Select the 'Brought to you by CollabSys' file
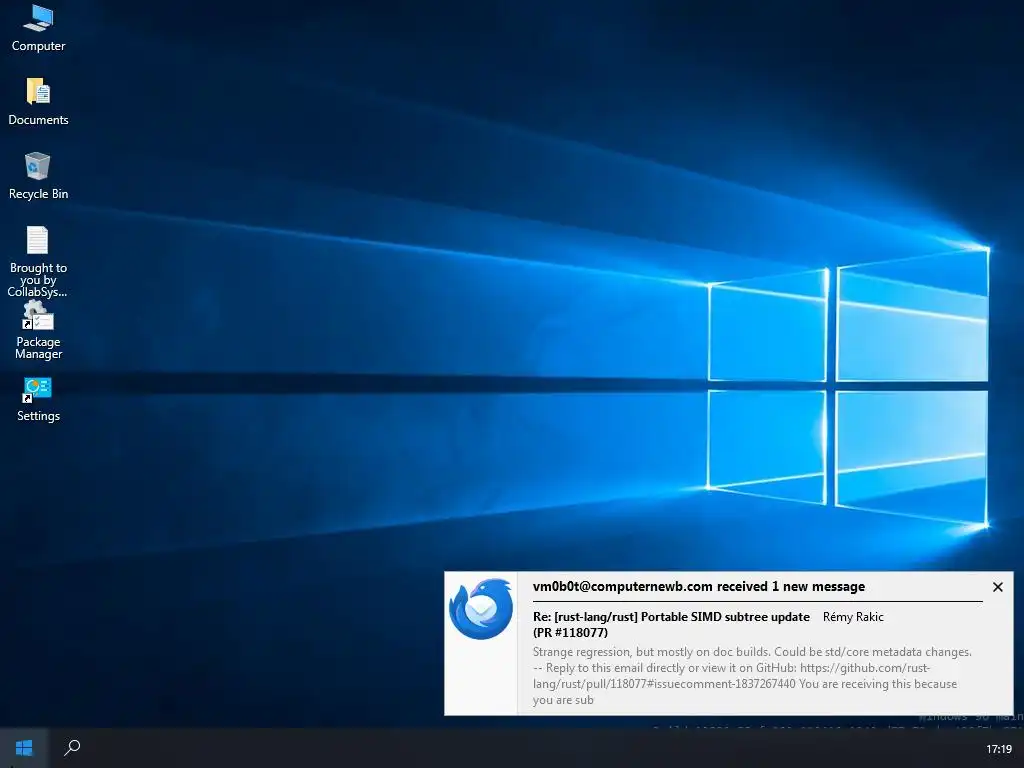Screen dimensions: 1024x768 (38, 261)
